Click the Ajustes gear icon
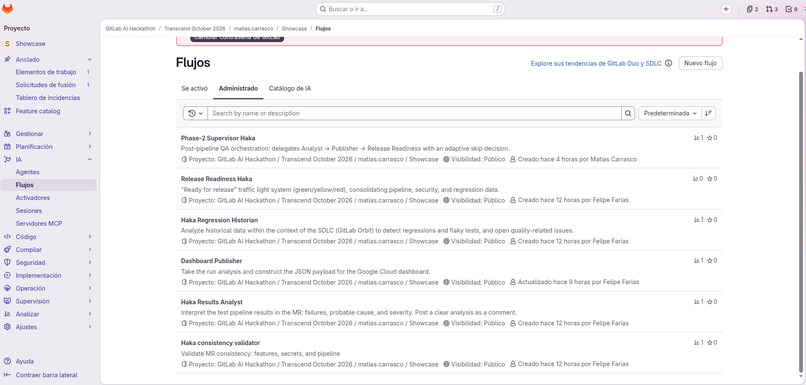Viewport: 806px width, 385px height. [7, 327]
